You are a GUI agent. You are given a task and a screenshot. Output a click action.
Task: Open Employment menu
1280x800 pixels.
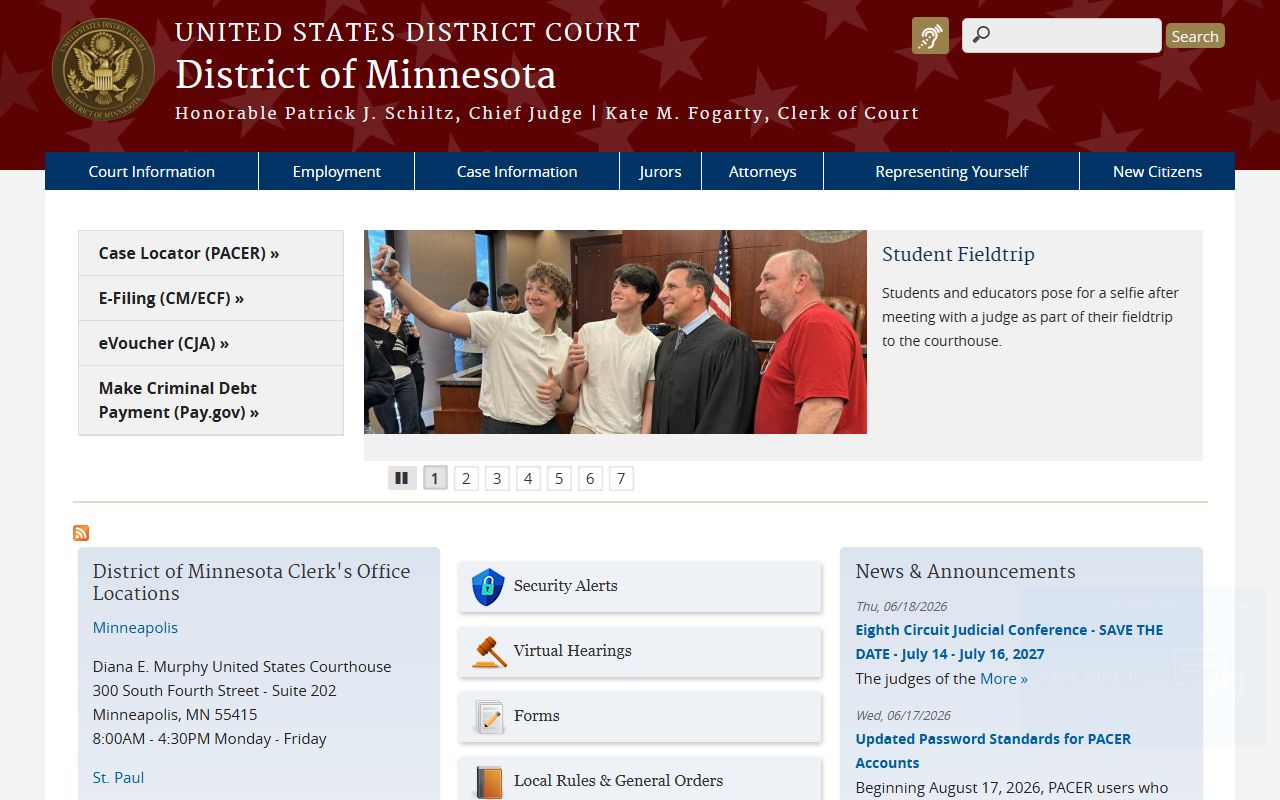point(337,171)
